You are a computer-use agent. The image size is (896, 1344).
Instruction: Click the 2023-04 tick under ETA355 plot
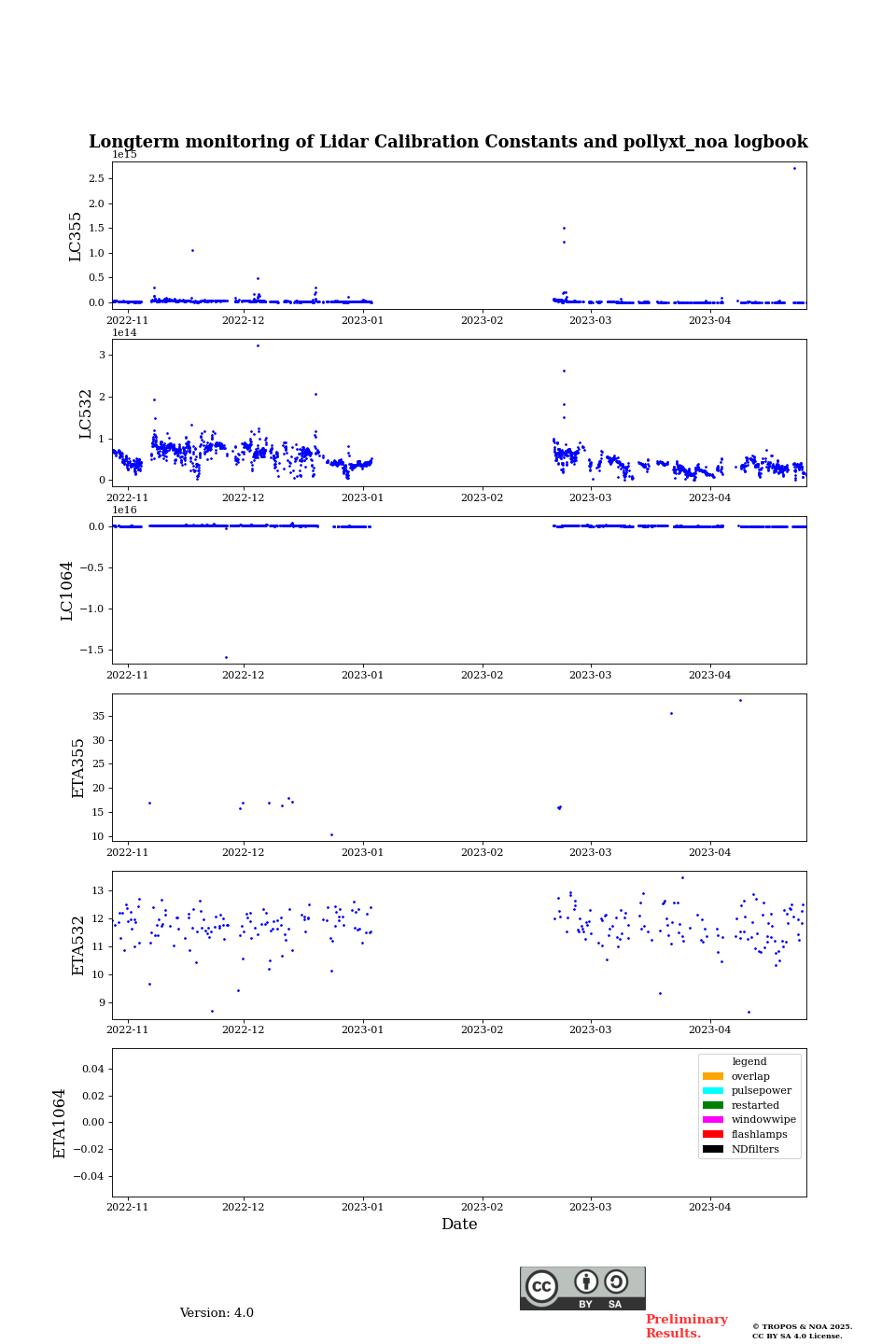(710, 852)
